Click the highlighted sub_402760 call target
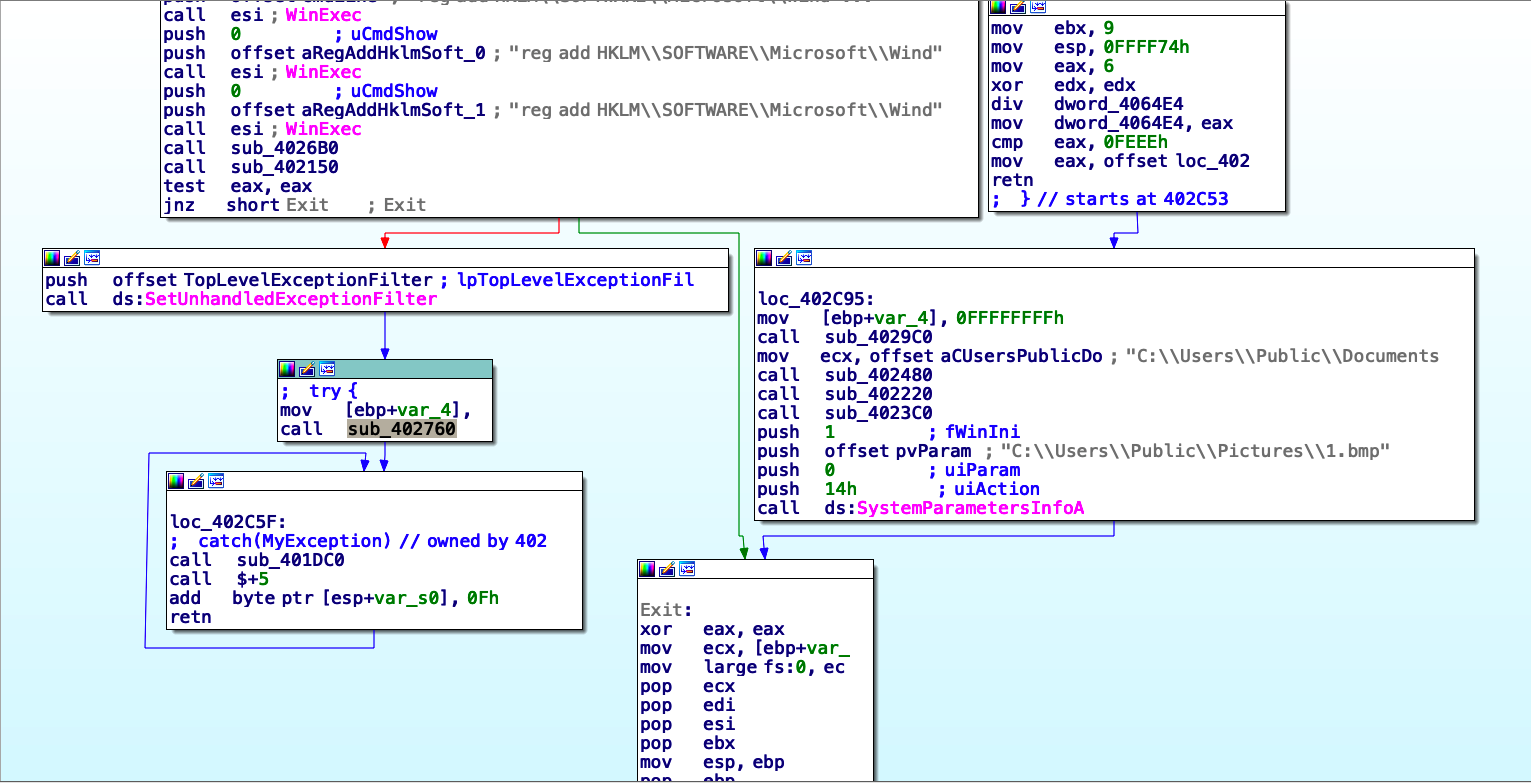This screenshot has height=783, width=1531. pyautogui.click(x=401, y=429)
